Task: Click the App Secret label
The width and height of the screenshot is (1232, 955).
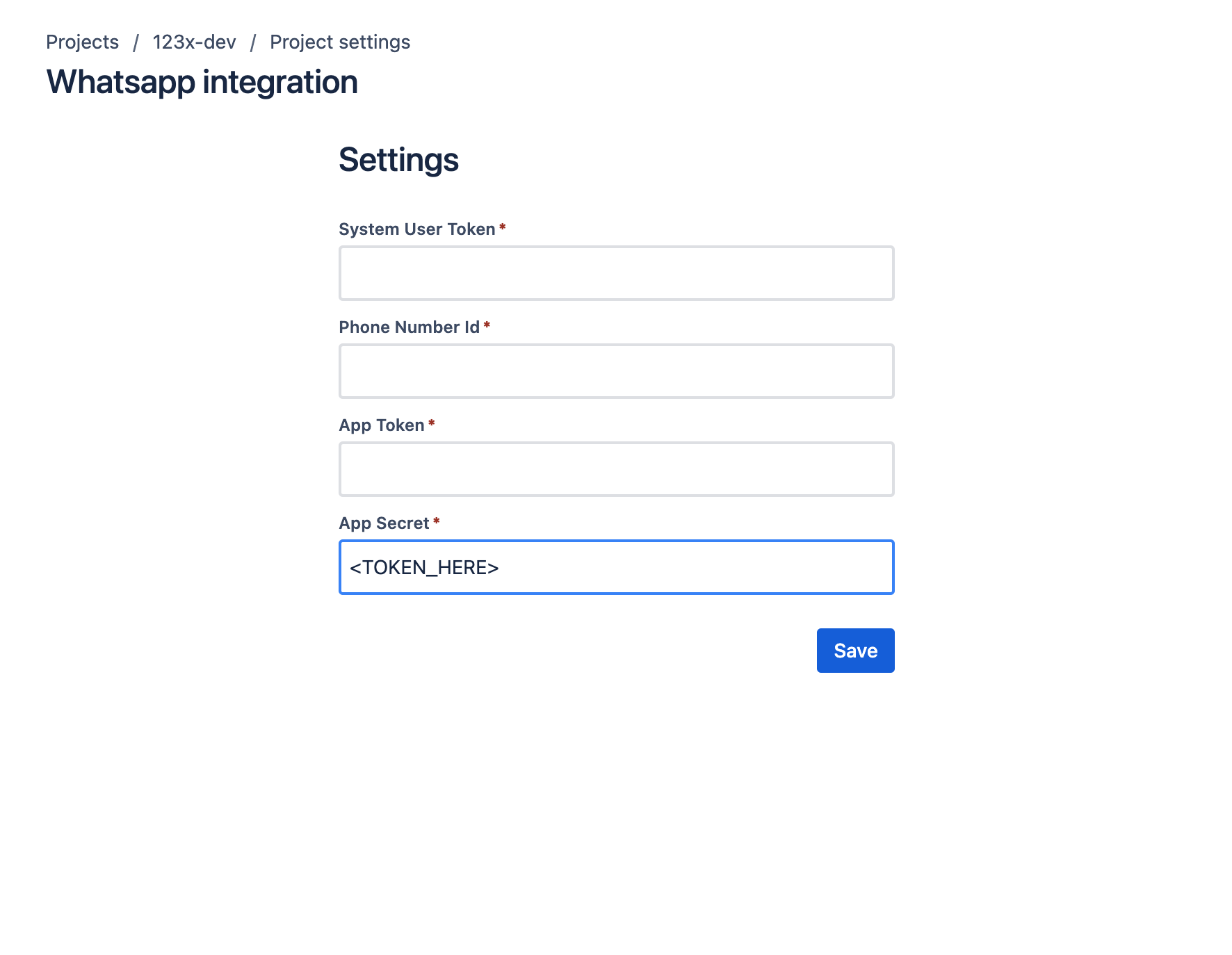Action: coord(383,523)
